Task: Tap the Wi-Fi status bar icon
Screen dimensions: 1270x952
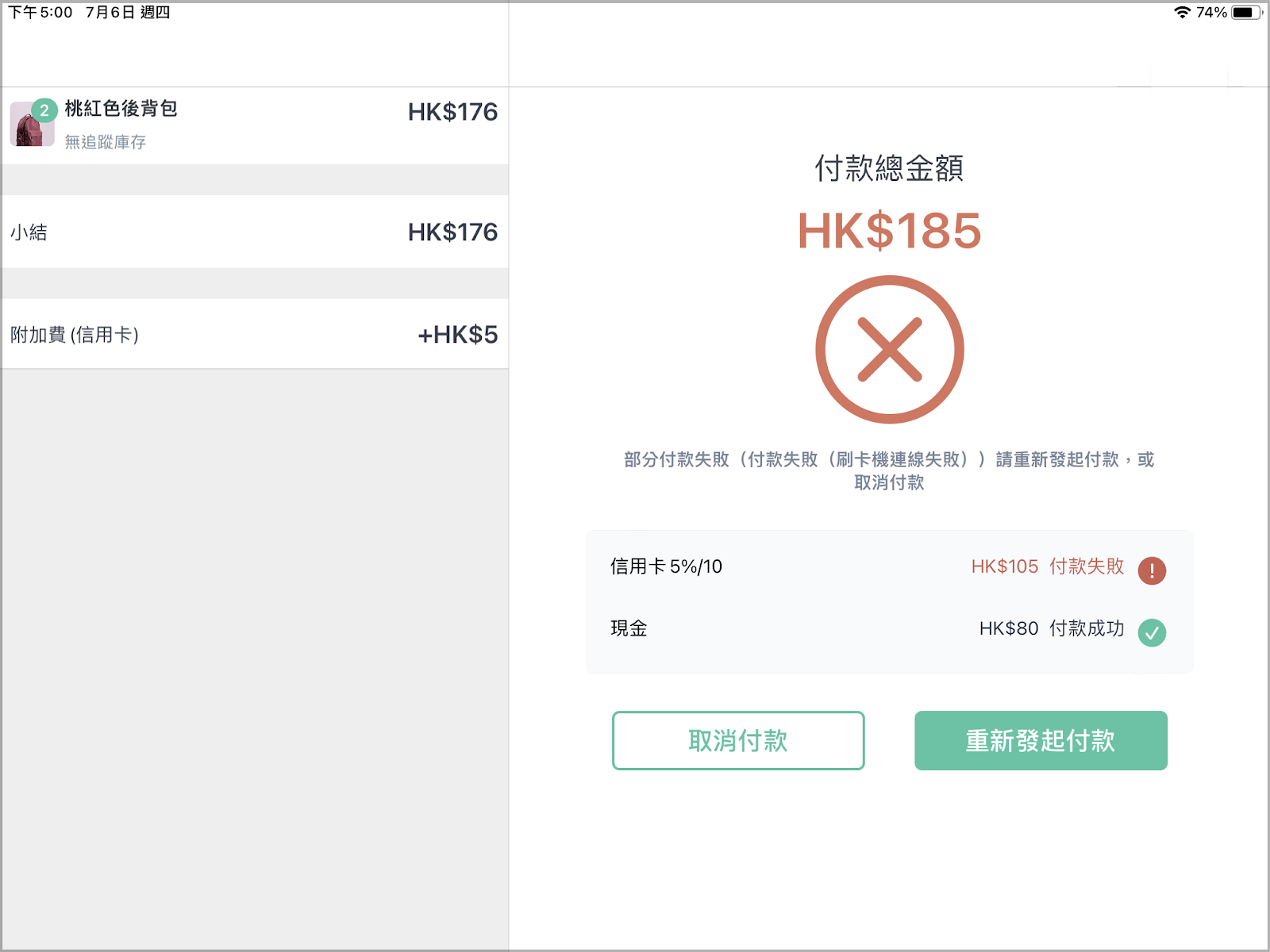Action: (1182, 12)
